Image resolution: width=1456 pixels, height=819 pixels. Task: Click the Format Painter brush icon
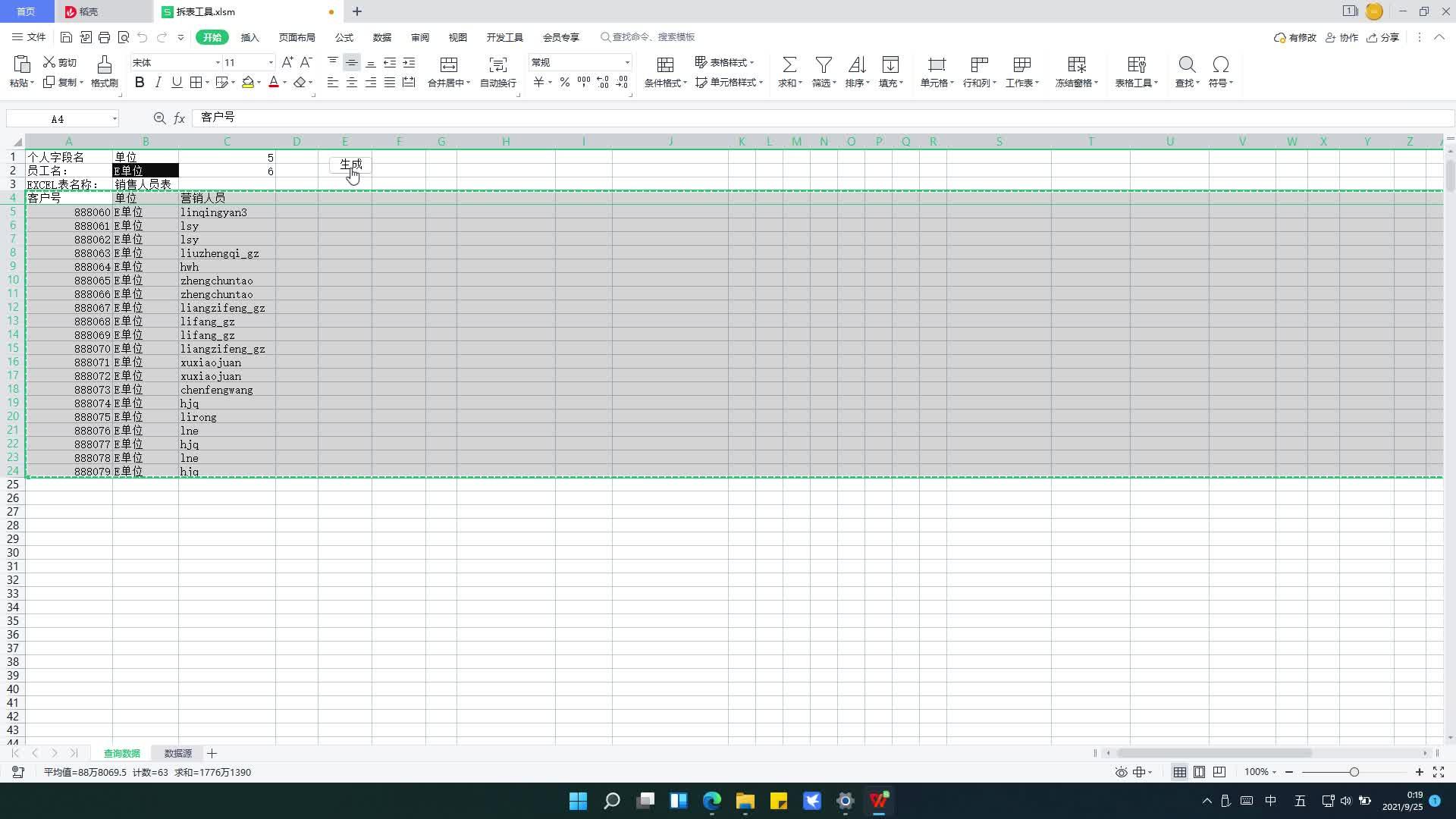point(104,64)
